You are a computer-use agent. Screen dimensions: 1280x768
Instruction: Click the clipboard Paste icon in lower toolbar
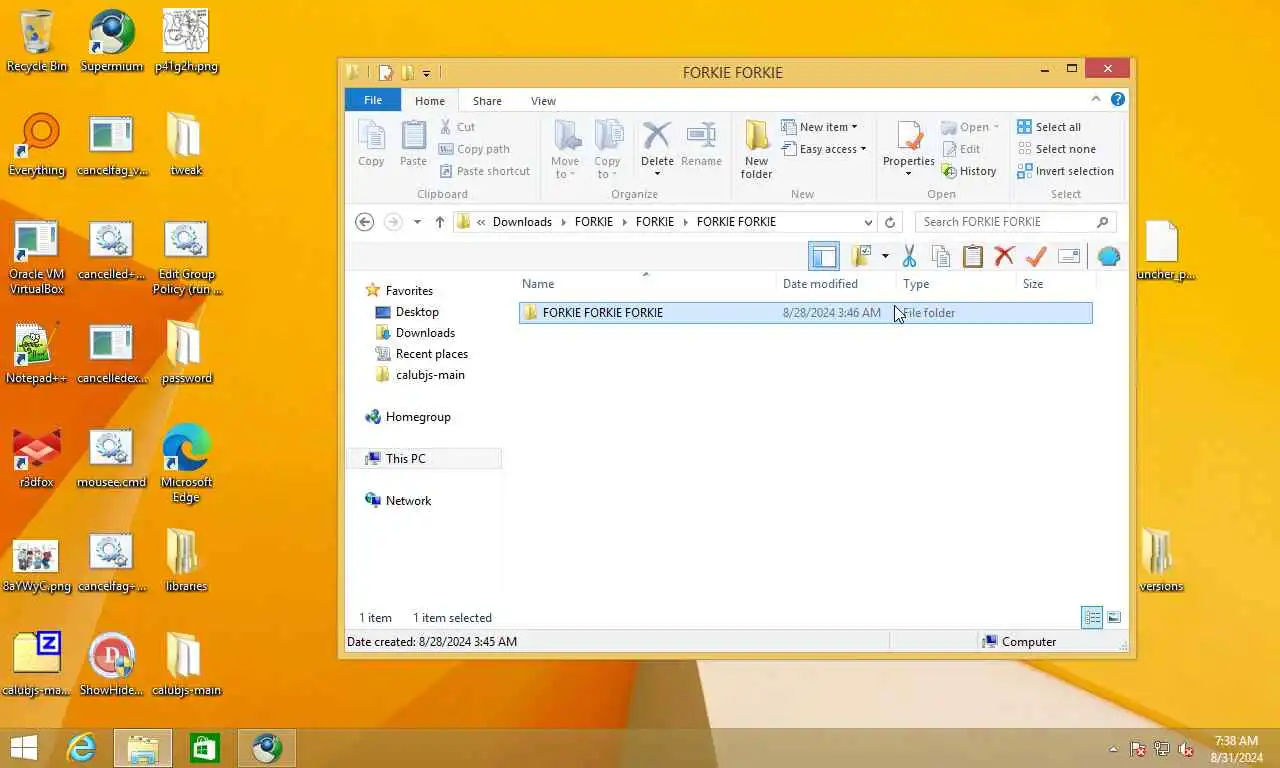973,256
